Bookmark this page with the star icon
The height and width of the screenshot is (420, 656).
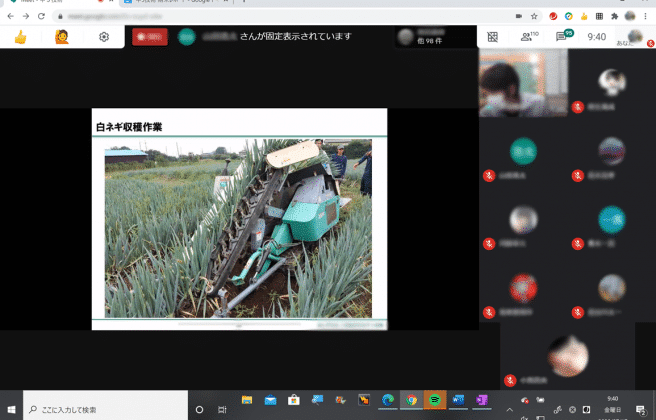pyautogui.click(x=535, y=17)
